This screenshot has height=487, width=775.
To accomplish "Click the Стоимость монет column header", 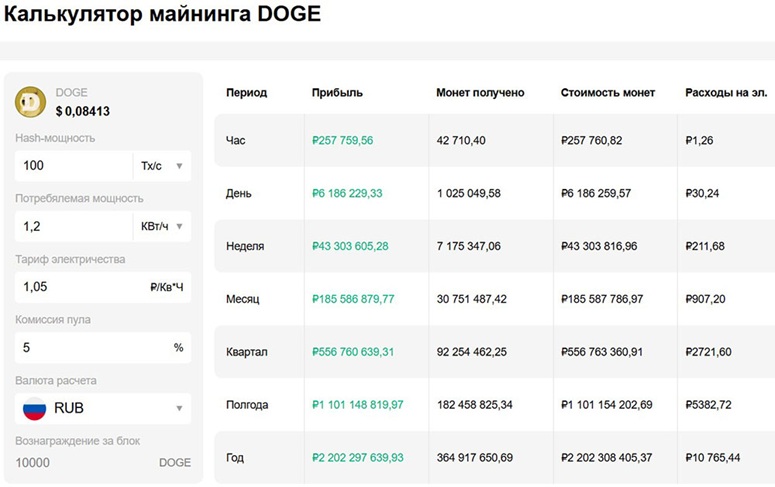I will coord(607,92).
